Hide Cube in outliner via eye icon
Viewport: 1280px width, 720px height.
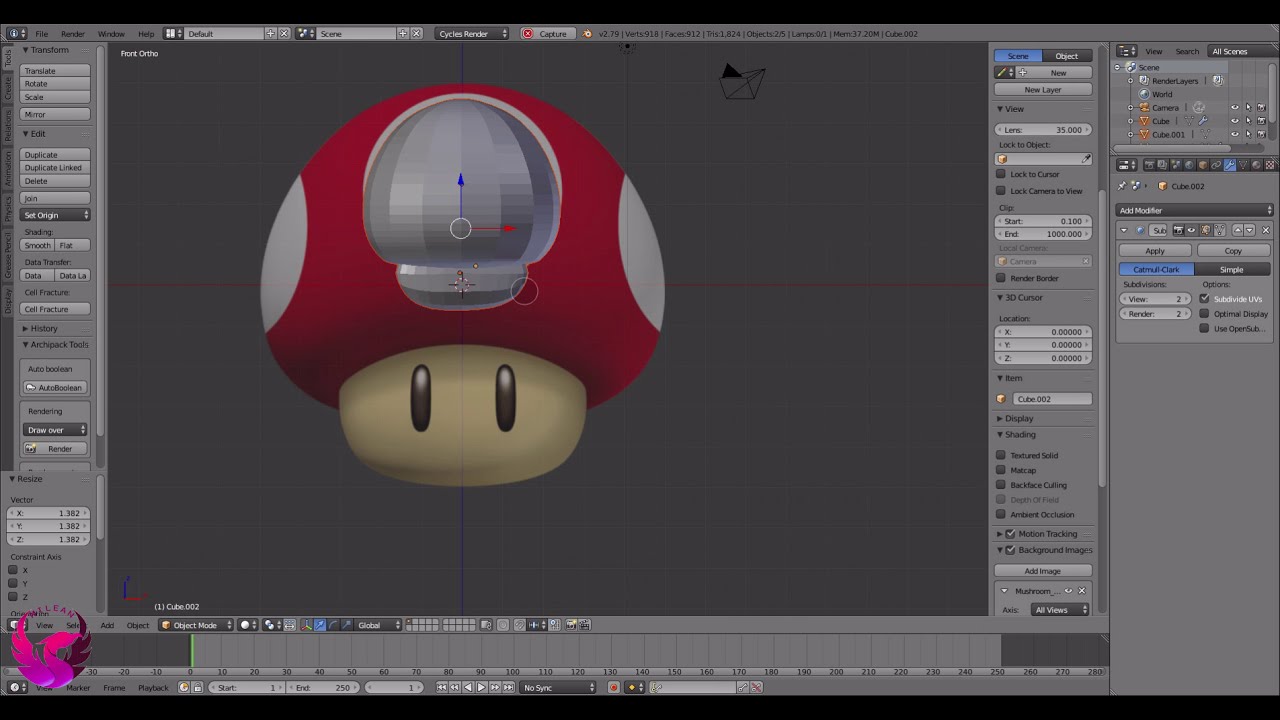pos(1234,121)
